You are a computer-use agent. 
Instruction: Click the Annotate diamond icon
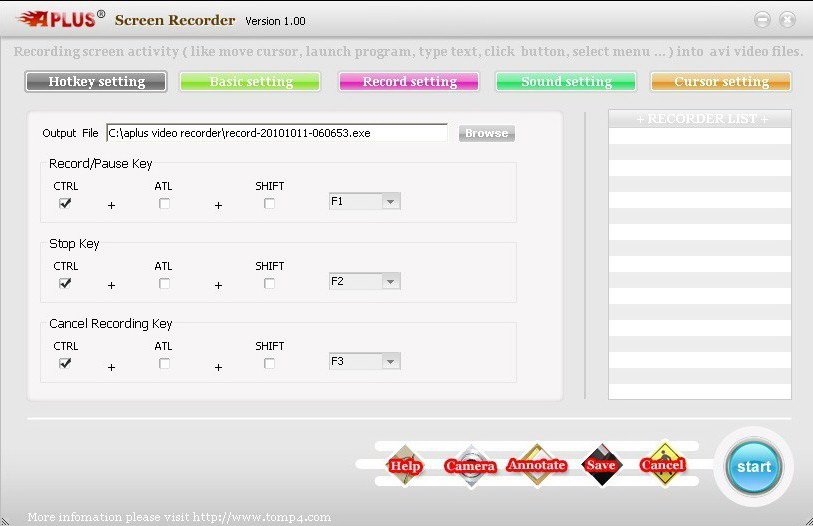[537, 465]
